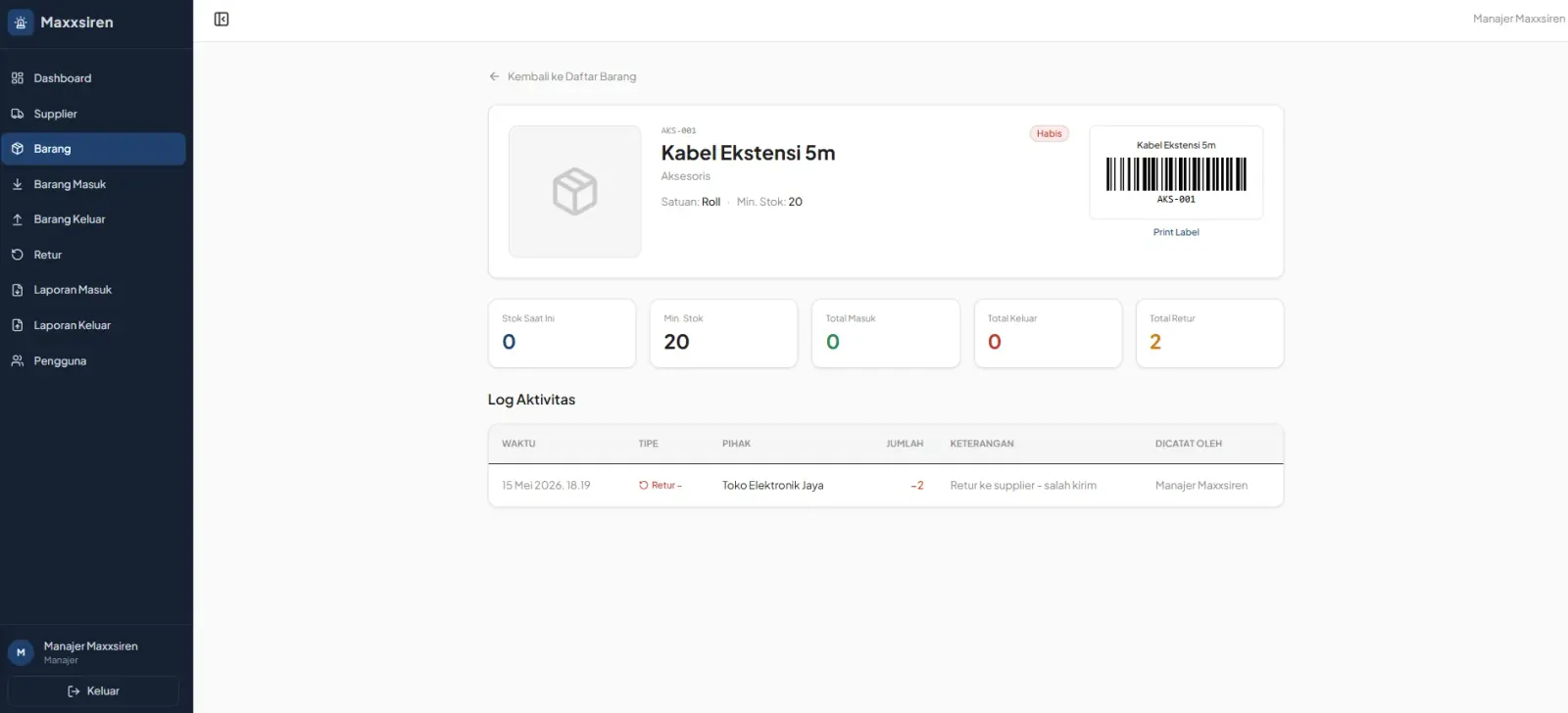
Task: Click the red Retur icon in log row
Action: pyautogui.click(x=644, y=486)
